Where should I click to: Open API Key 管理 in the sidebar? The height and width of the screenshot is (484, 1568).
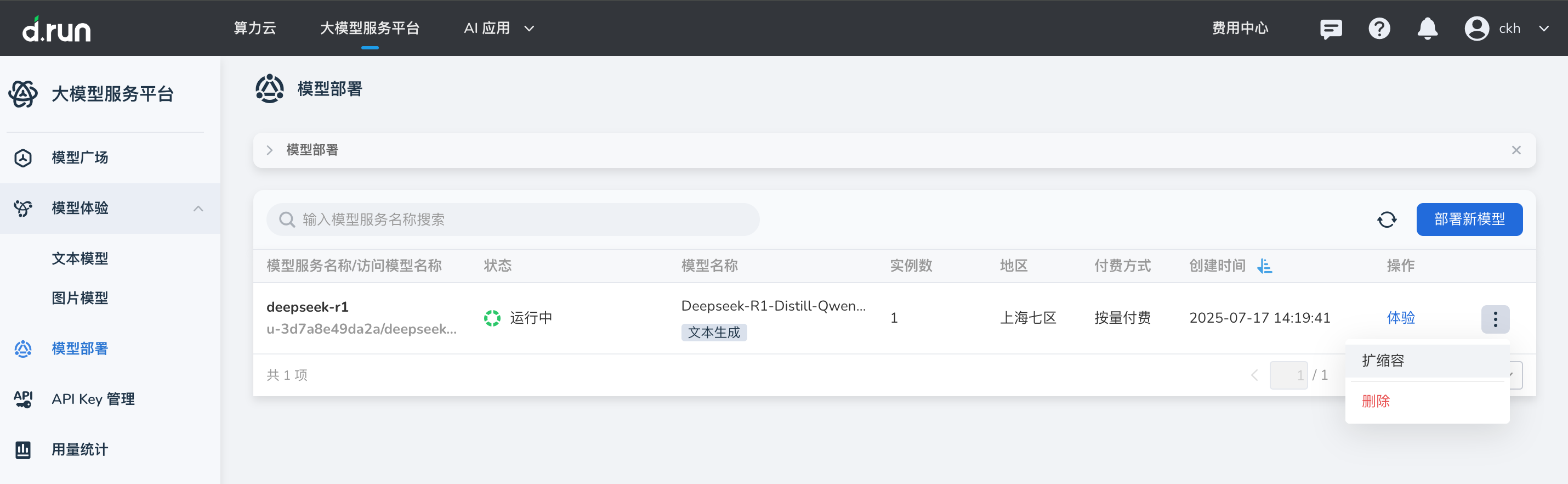93,399
